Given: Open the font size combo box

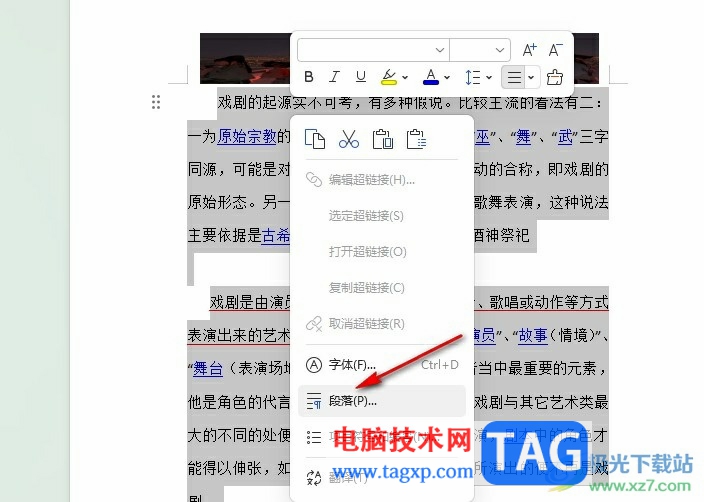Looking at the screenshot, I should point(480,50).
